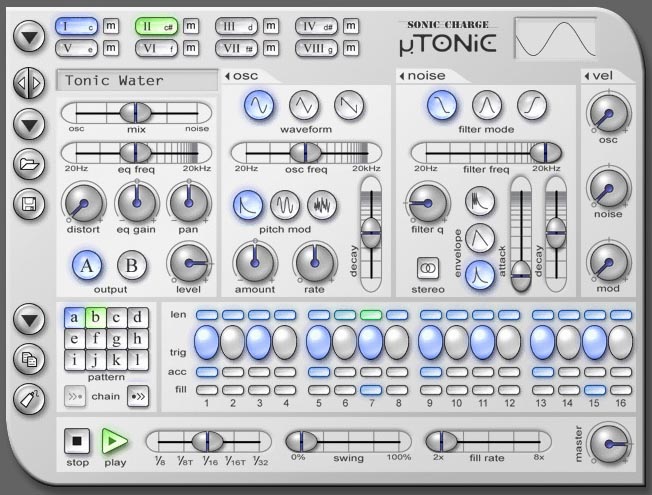This screenshot has height=495, width=652.
Task: Click the osc decay vertical slider
Action: (x=371, y=235)
